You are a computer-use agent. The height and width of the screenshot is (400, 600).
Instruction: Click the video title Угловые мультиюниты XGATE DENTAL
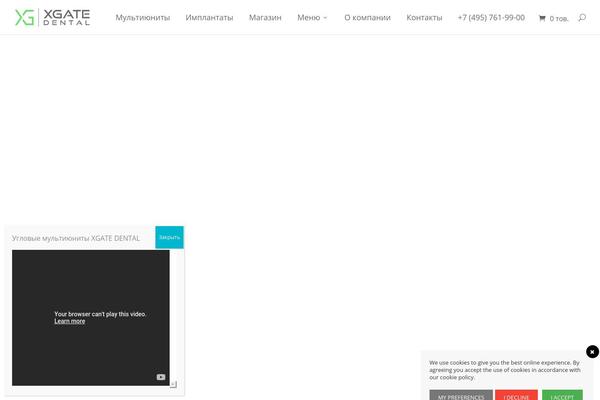pos(76,238)
